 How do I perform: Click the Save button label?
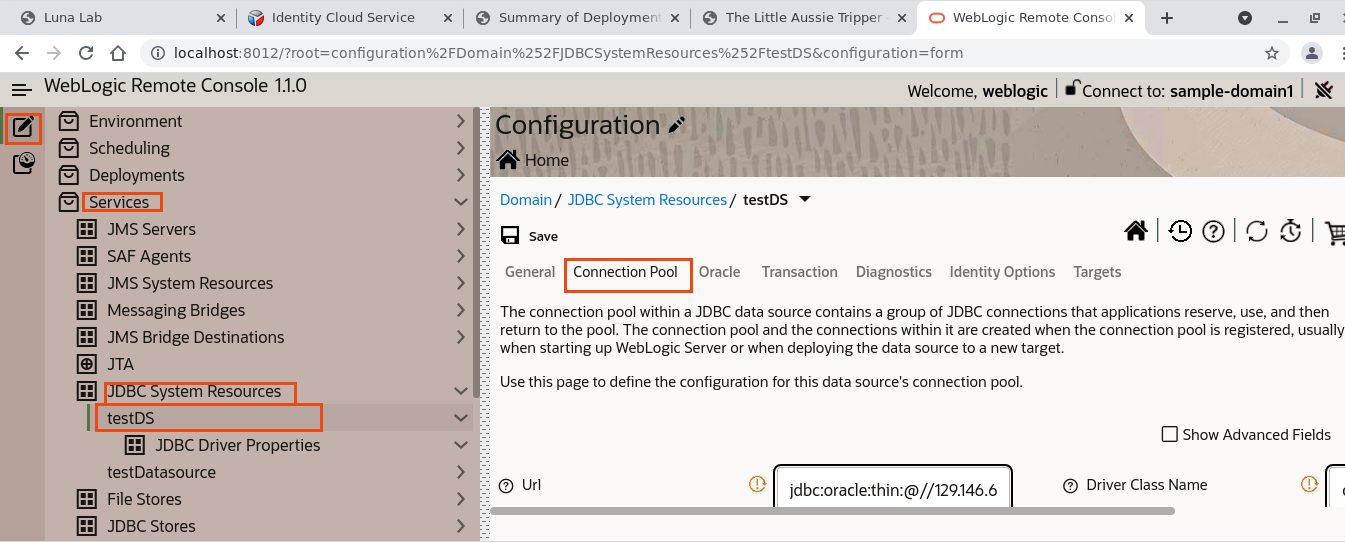[543, 237]
